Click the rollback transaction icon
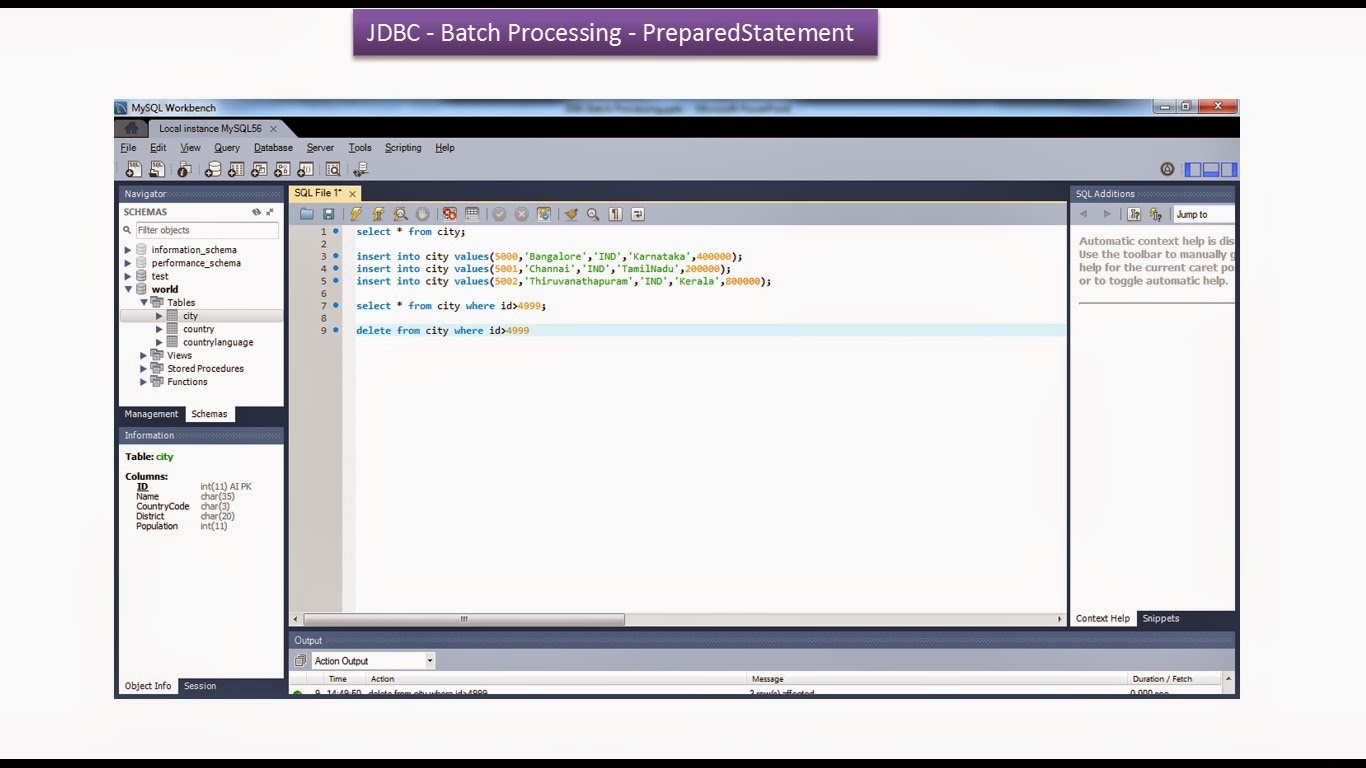The height and width of the screenshot is (768, 1366). (x=521, y=214)
